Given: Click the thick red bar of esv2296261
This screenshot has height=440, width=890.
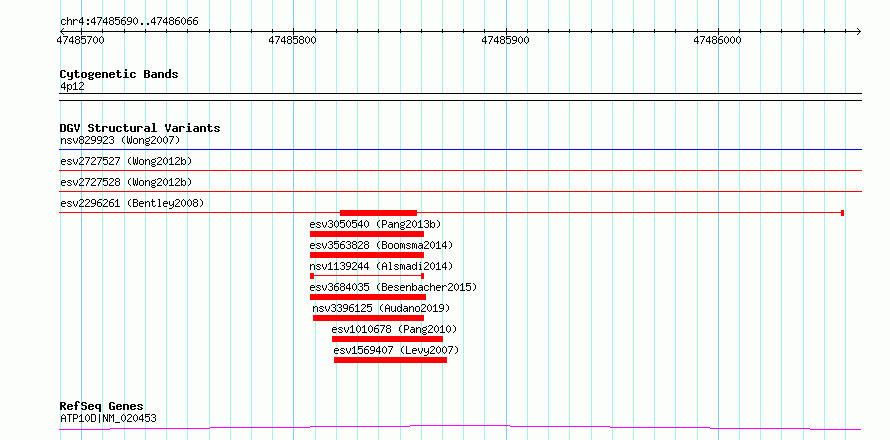Looking at the screenshot, I should click(379, 213).
